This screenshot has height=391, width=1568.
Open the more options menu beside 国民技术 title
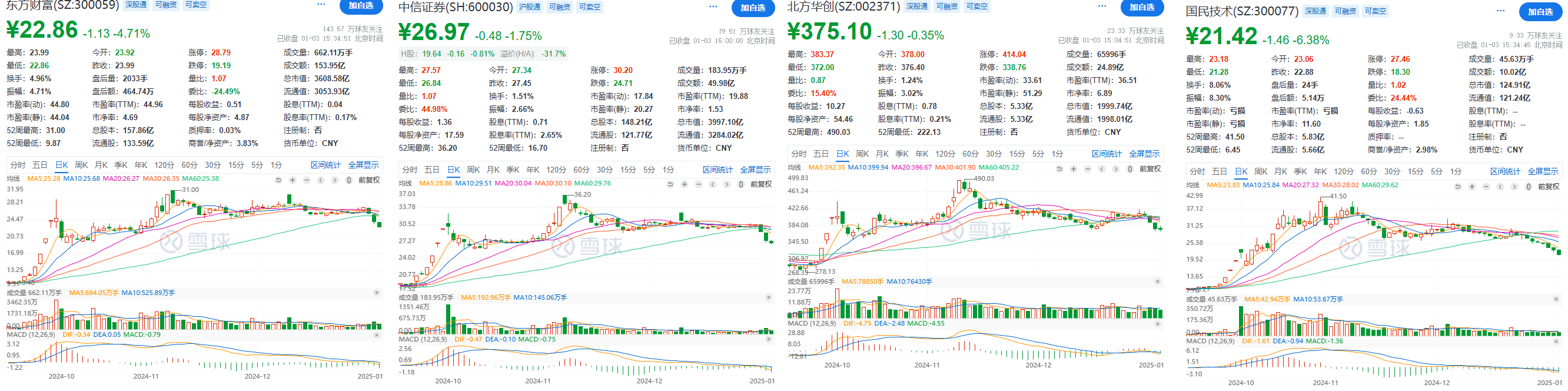[x=1501, y=11]
